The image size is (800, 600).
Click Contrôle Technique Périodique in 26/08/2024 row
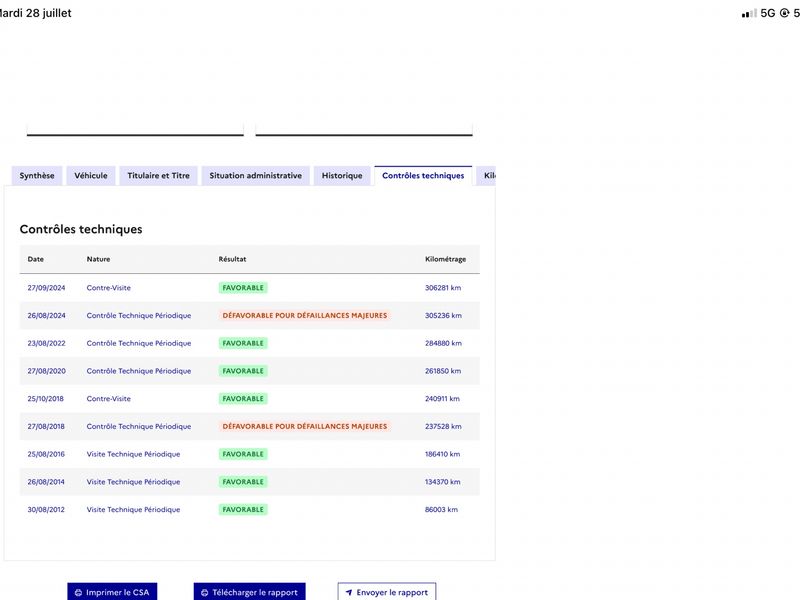point(139,315)
